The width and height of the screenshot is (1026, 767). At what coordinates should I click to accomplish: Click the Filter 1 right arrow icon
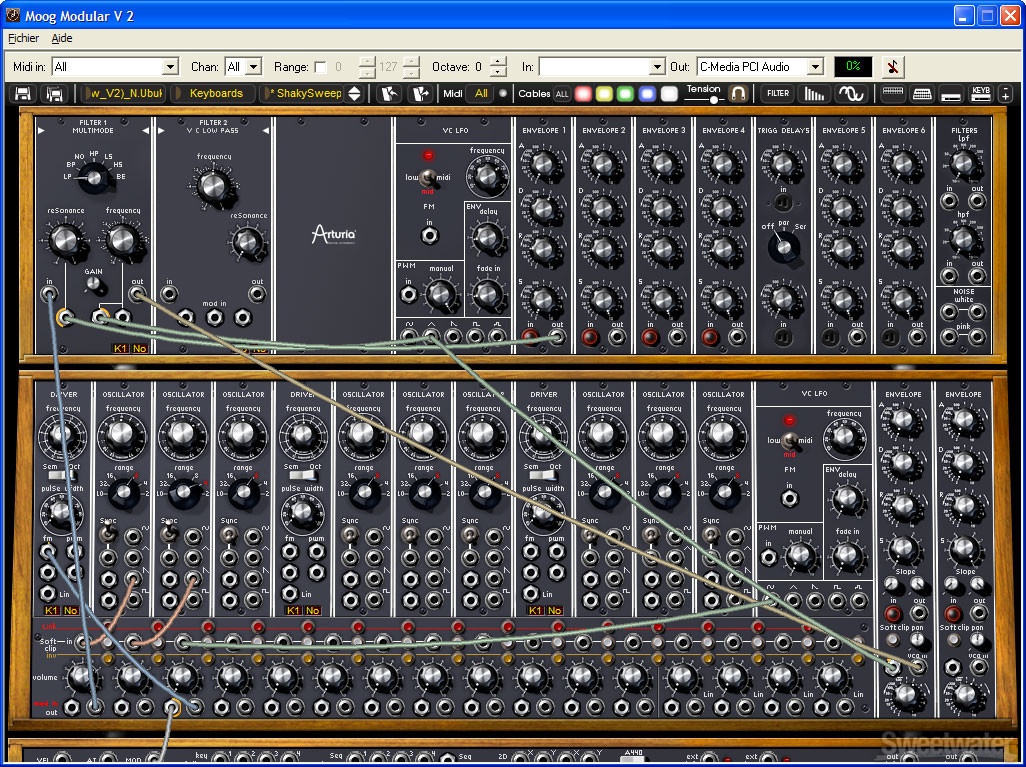coord(146,131)
